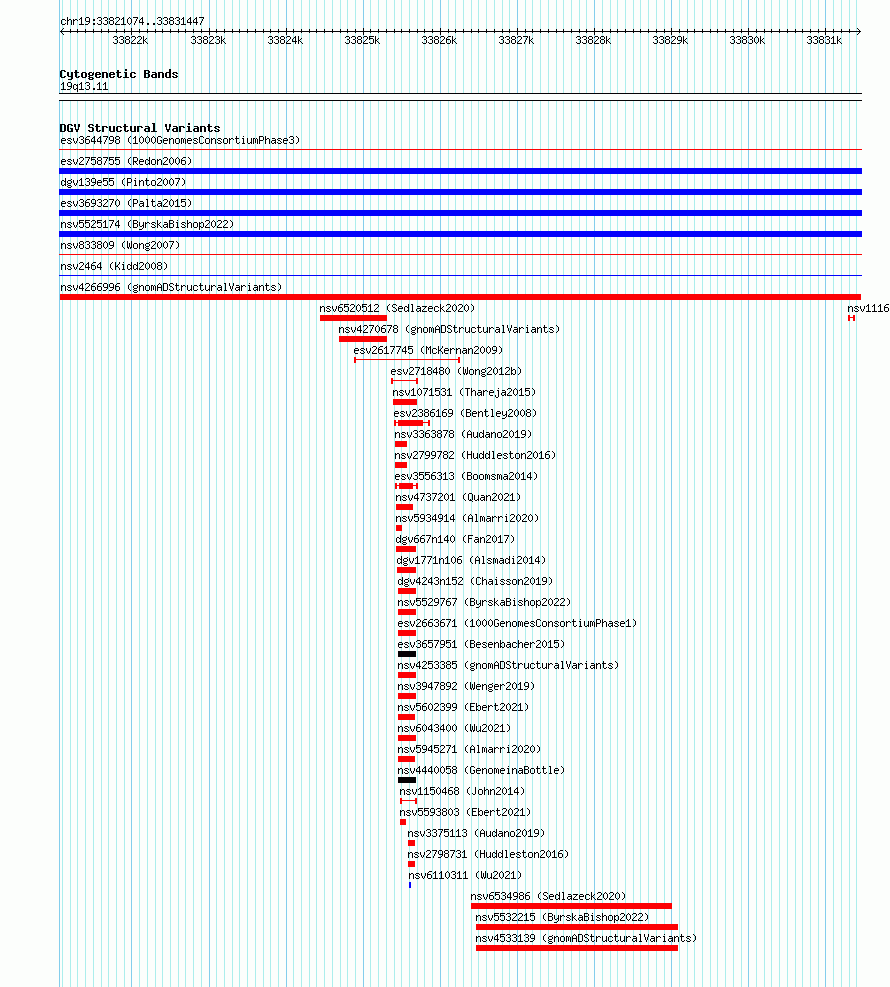
Task: Click nsv4440058 GenomeinaBottle label
Action: click(x=482, y=770)
